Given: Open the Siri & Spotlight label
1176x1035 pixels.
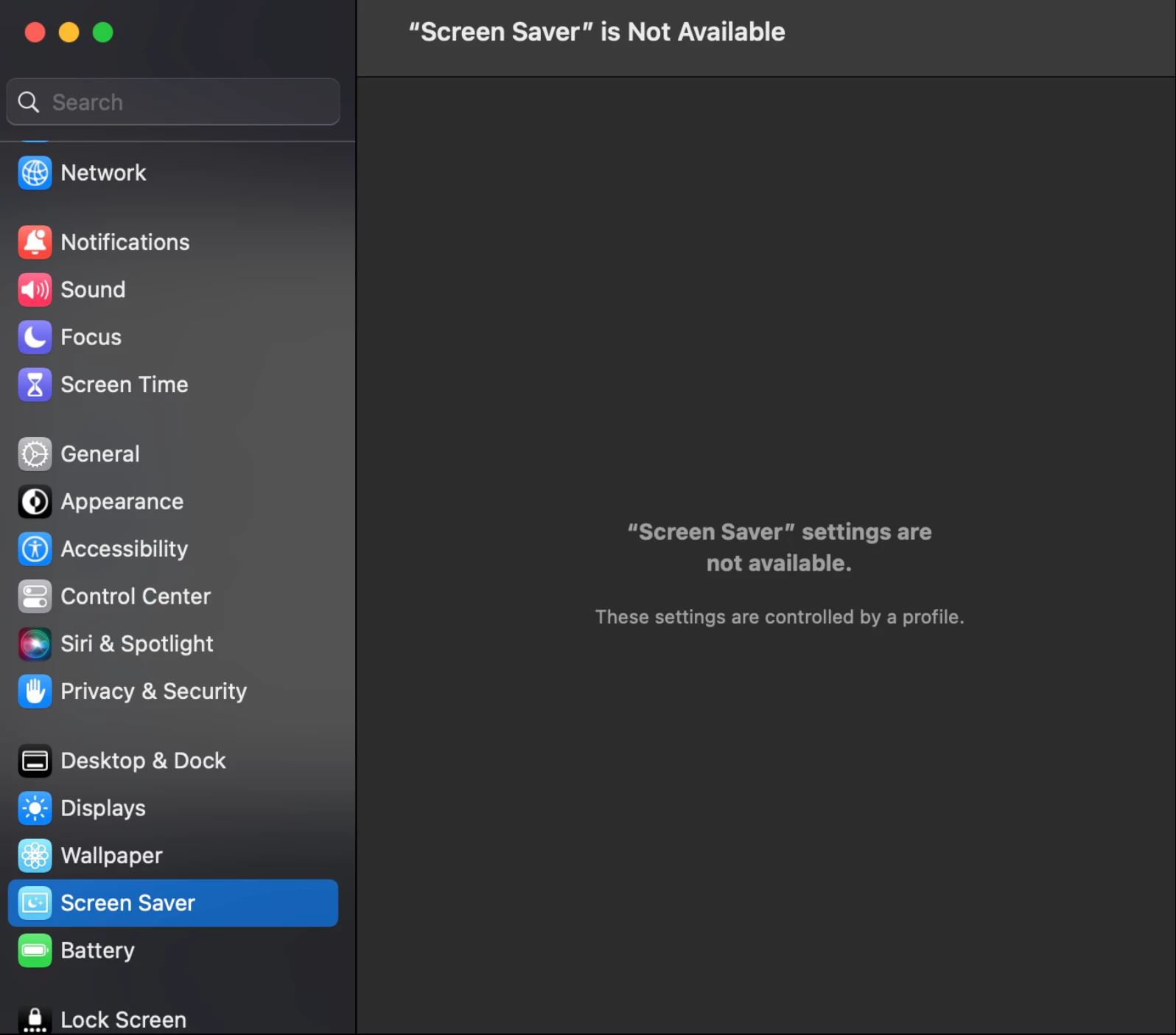Looking at the screenshot, I should (137, 644).
